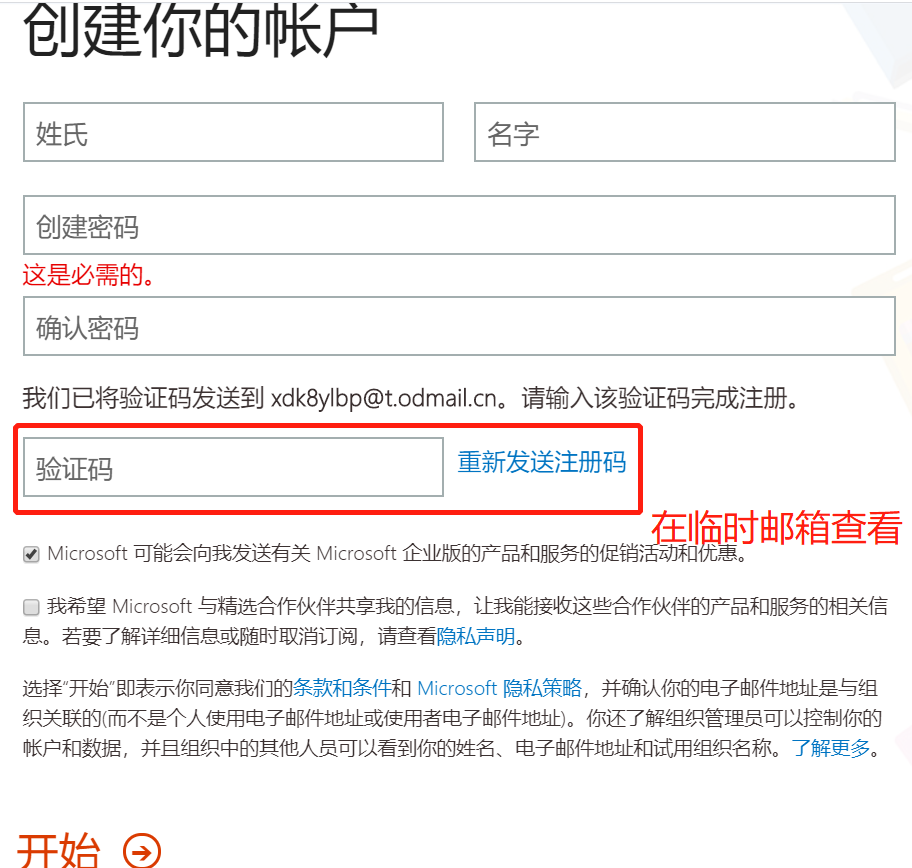The image size is (912, 868).
Task: Click the 验证码 verification code field
Action: point(233,467)
